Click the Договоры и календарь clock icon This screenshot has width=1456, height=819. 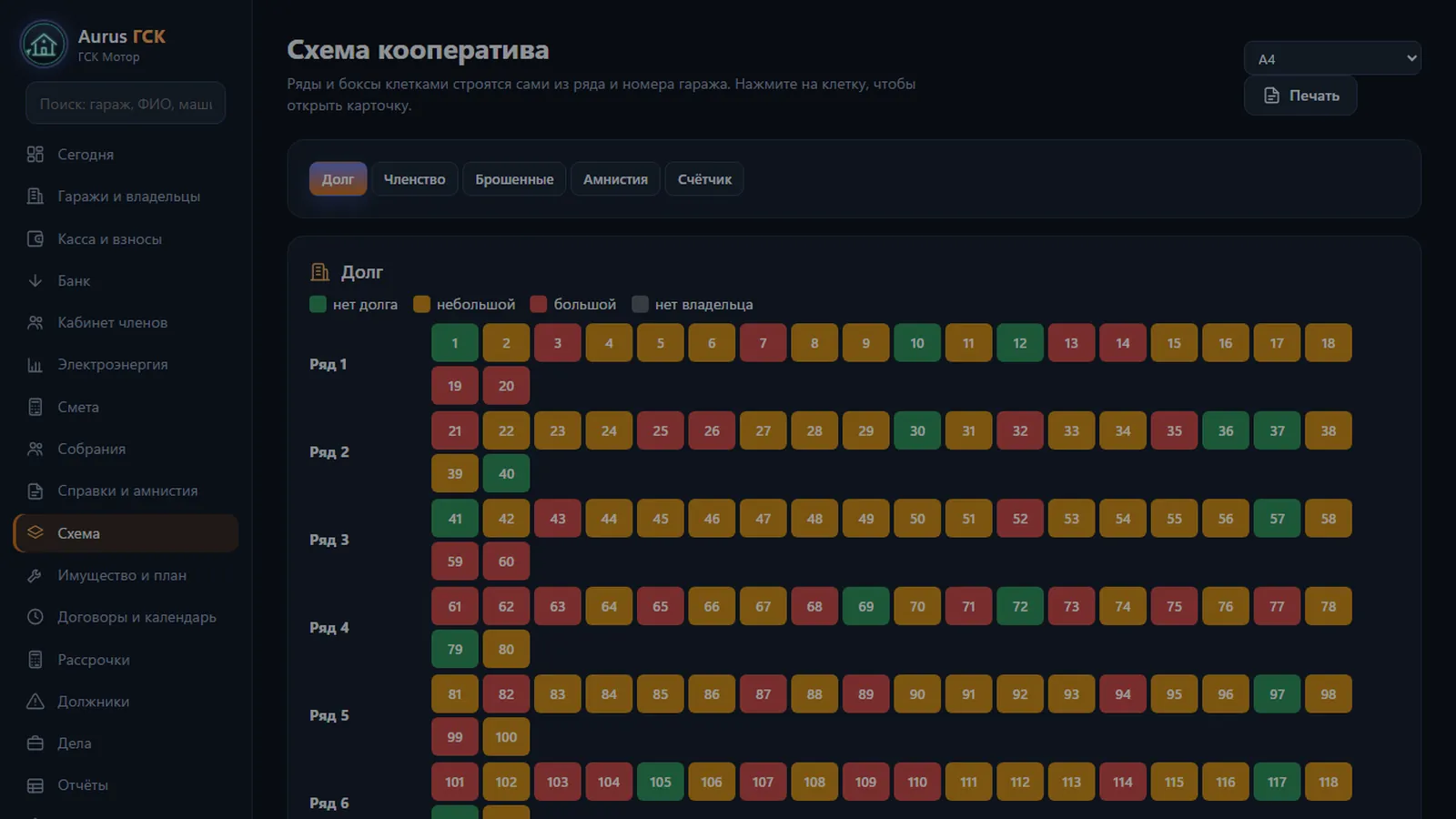point(35,617)
